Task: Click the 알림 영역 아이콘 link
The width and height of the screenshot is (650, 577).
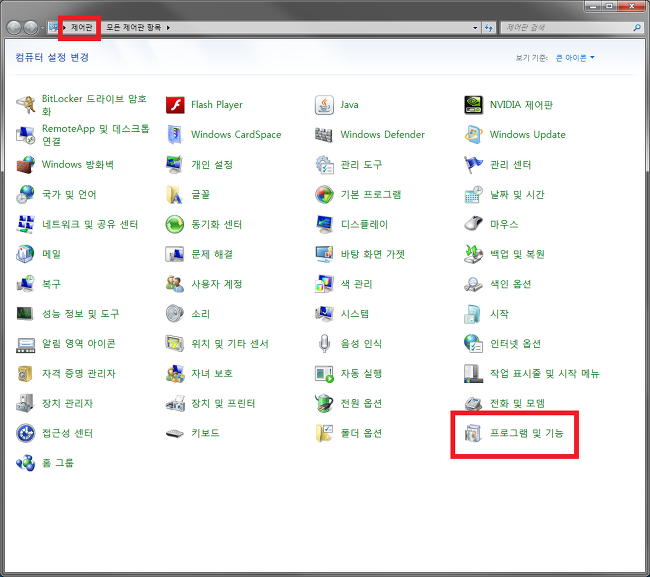Action: (x=79, y=344)
